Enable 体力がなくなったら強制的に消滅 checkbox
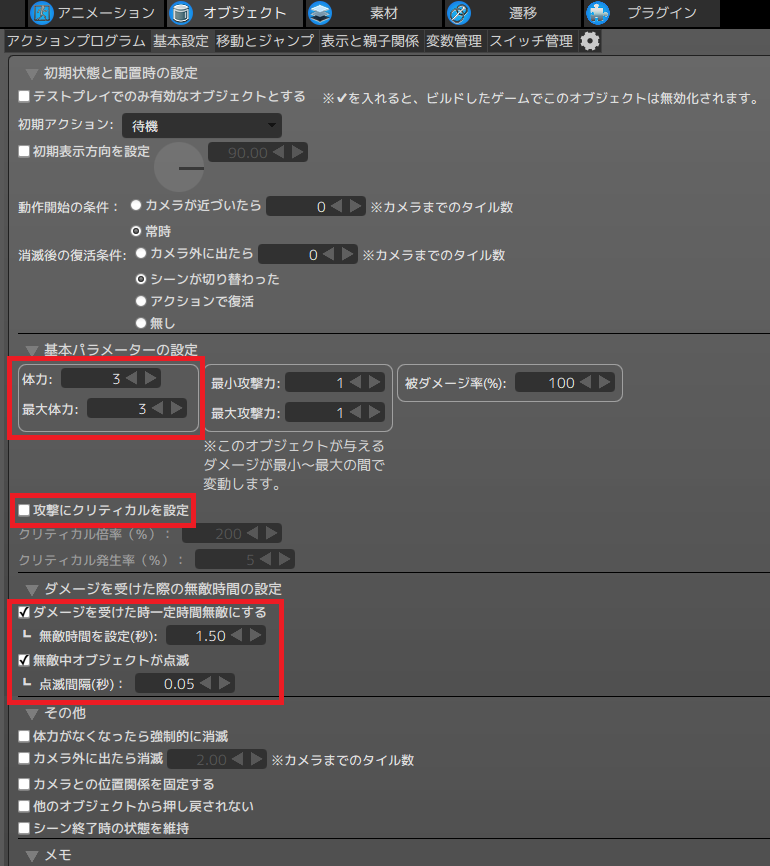This screenshot has height=866, width=770. pos(24,736)
